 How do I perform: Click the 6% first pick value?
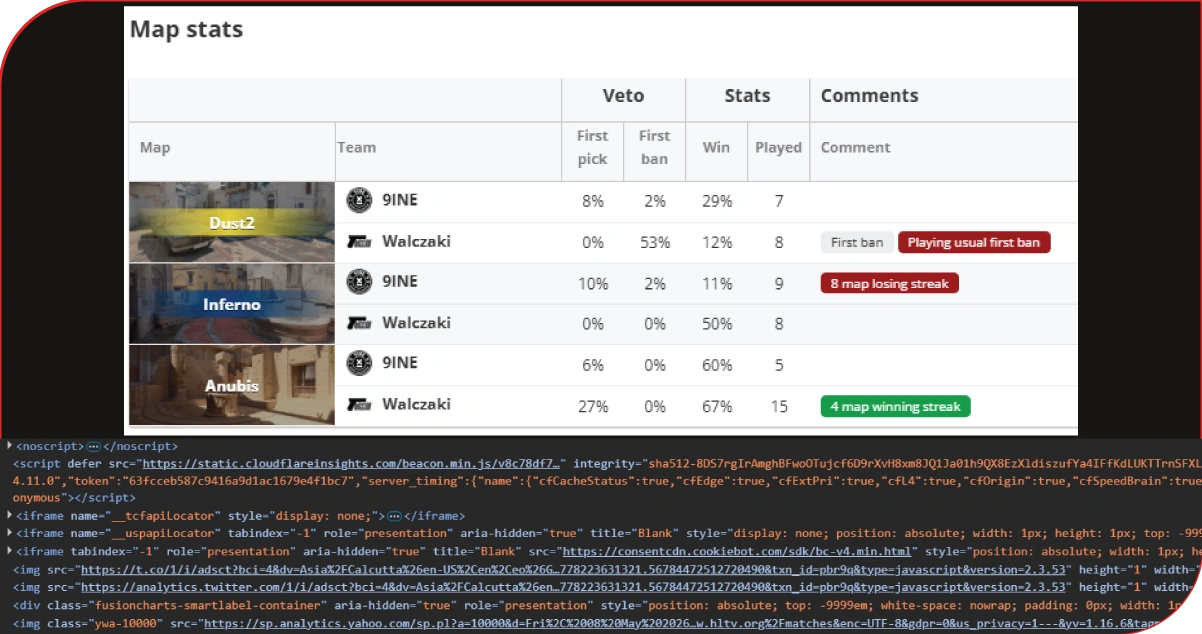tap(593, 366)
